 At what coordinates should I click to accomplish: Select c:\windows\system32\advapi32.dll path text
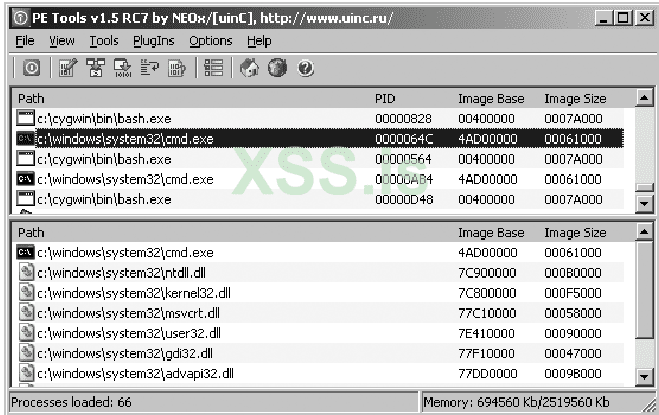(x=135, y=374)
